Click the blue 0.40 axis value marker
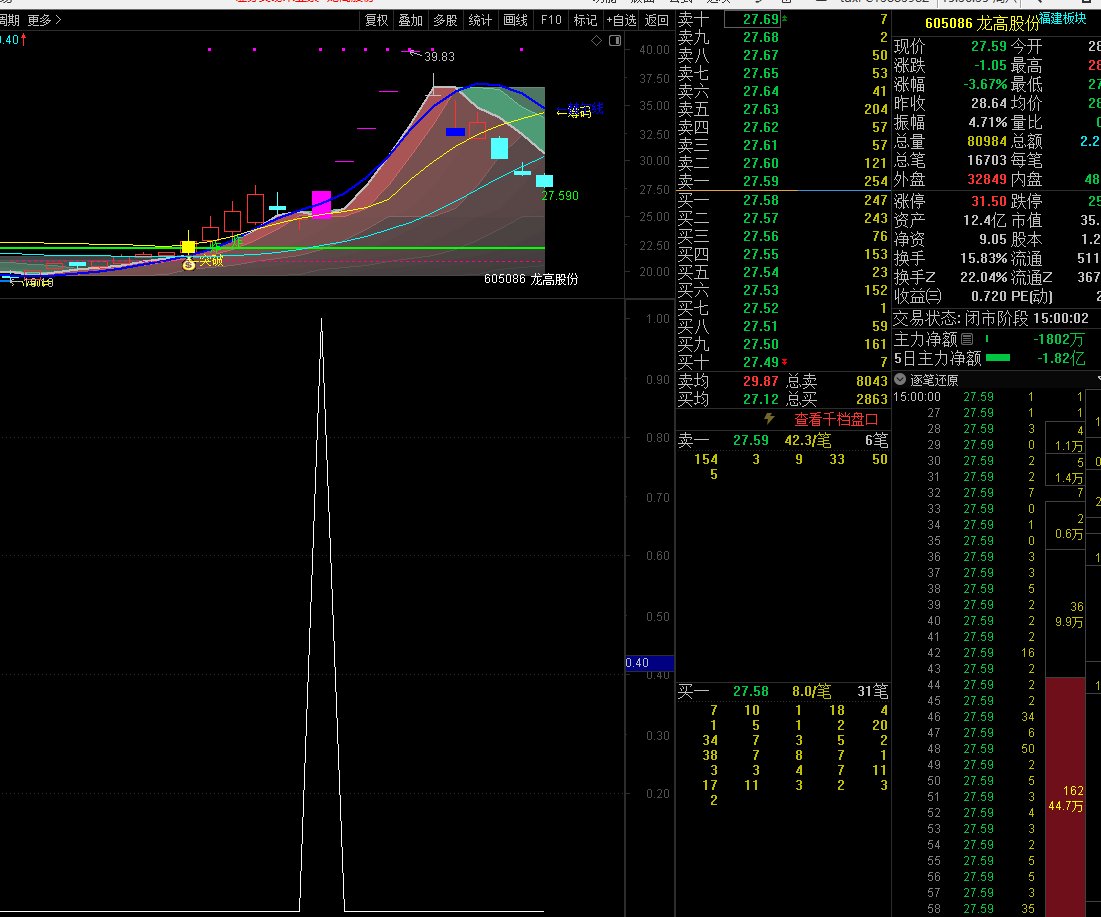Screen dimensions: 1101x917 (x=637, y=663)
